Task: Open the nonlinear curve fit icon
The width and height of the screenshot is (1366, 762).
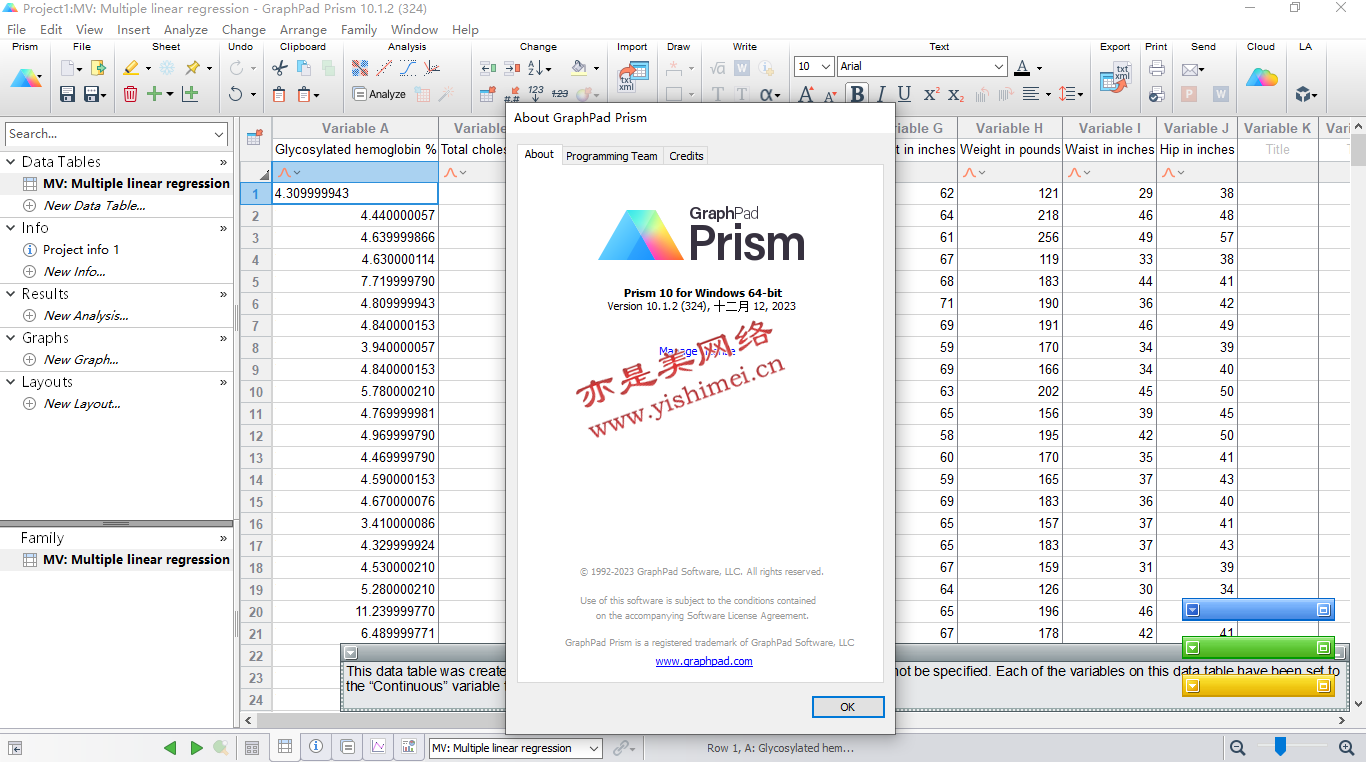Action: [408, 68]
